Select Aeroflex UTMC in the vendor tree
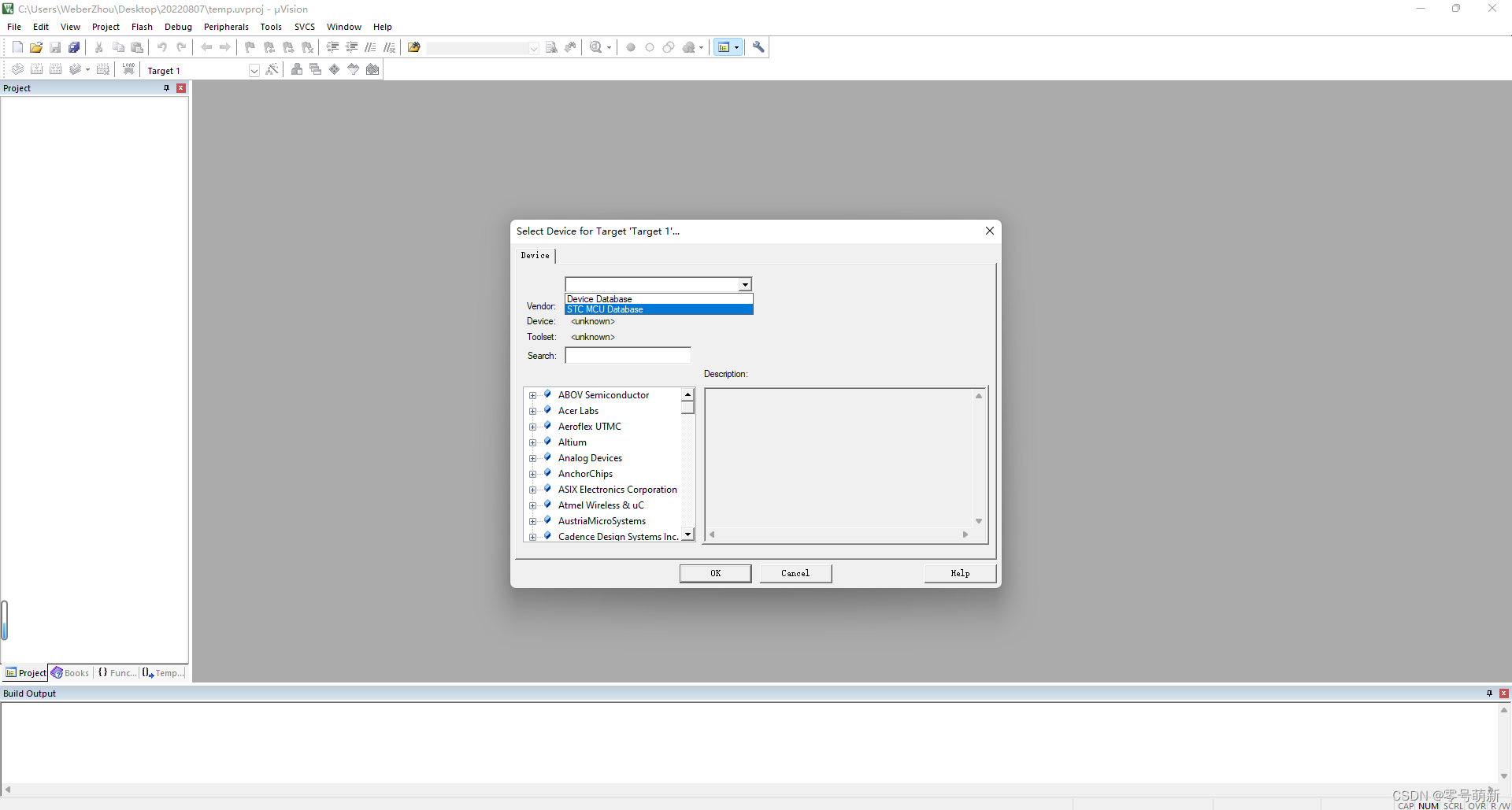This screenshot has height=810, width=1512. click(590, 427)
